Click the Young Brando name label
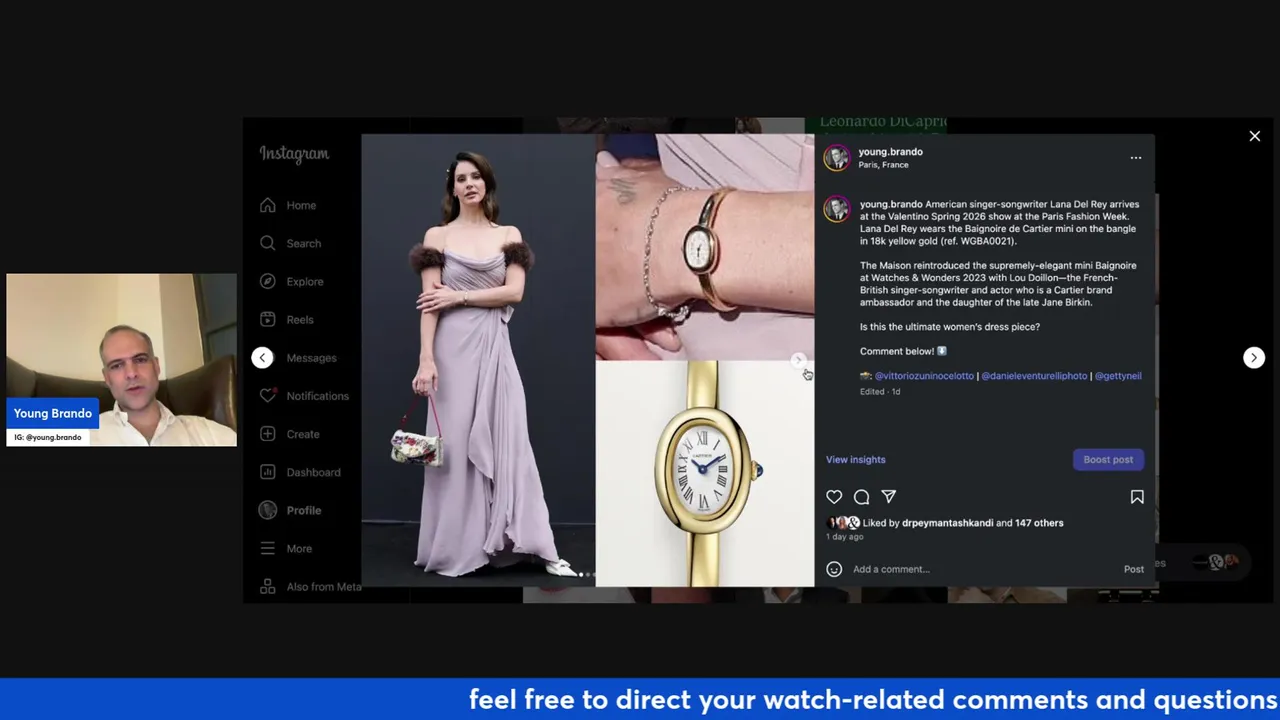Image resolution: width=1280 pixels, height=720 pixels. click(53, 413)
